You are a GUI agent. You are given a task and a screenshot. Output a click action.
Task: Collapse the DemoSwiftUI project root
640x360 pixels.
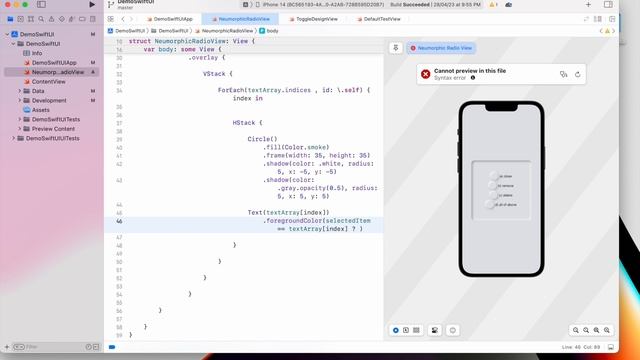point(7,34)
